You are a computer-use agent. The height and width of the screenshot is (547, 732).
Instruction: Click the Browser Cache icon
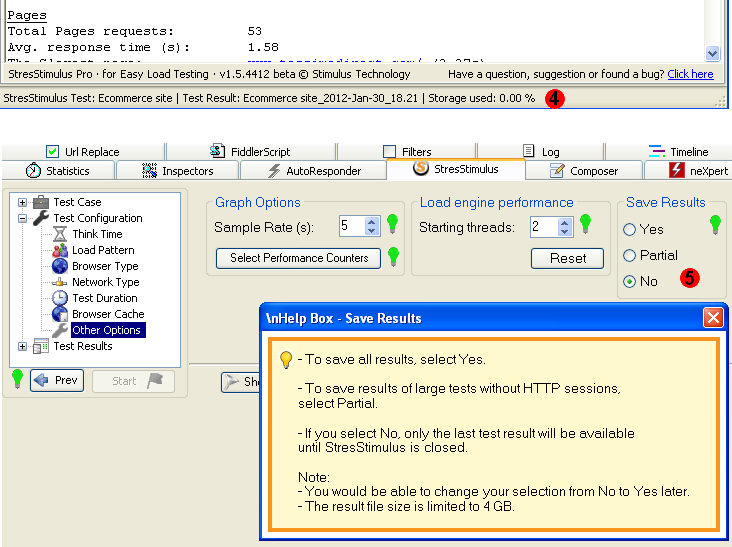(x=60, y=314)
